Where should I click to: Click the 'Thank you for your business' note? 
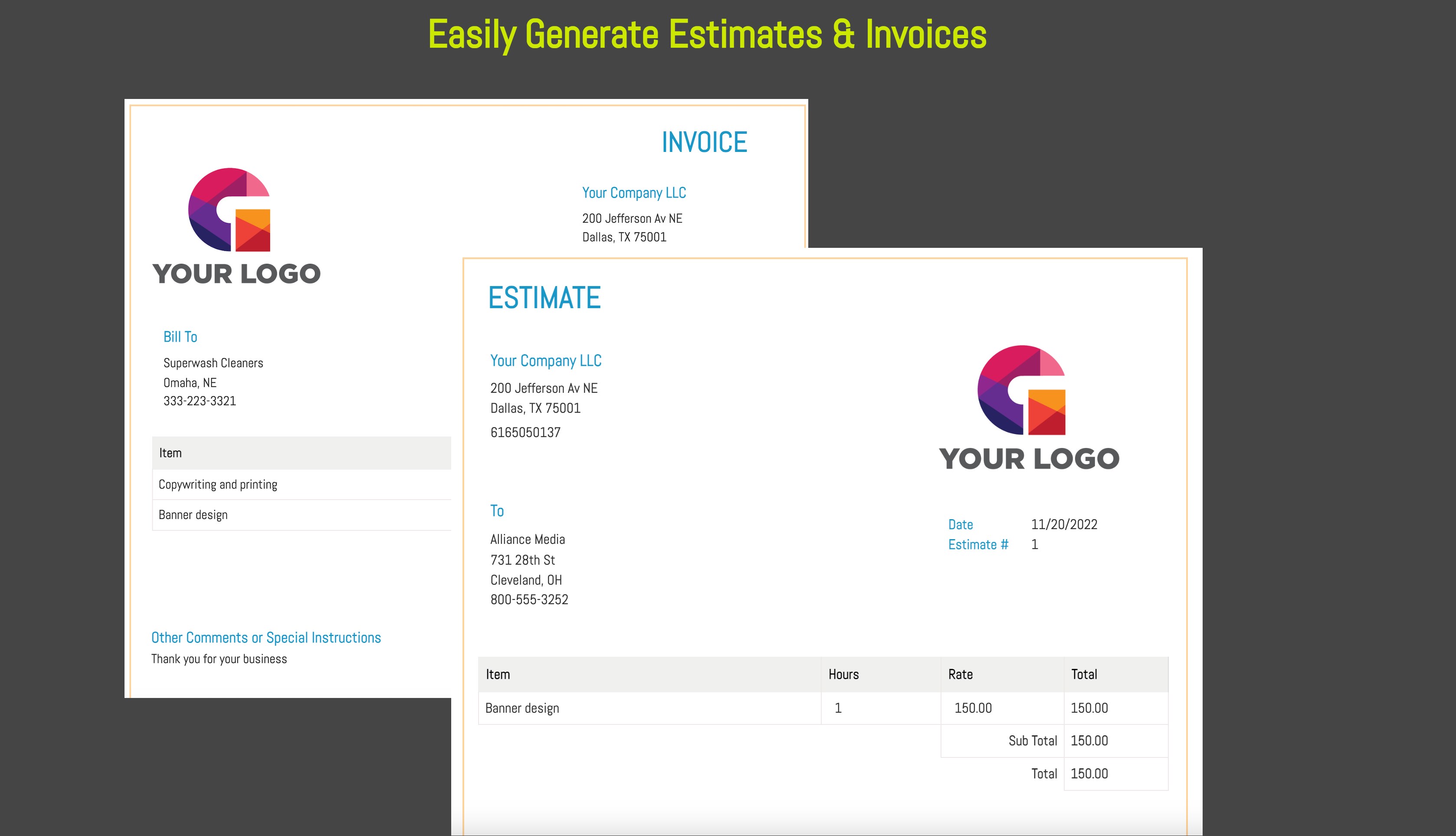219,659
